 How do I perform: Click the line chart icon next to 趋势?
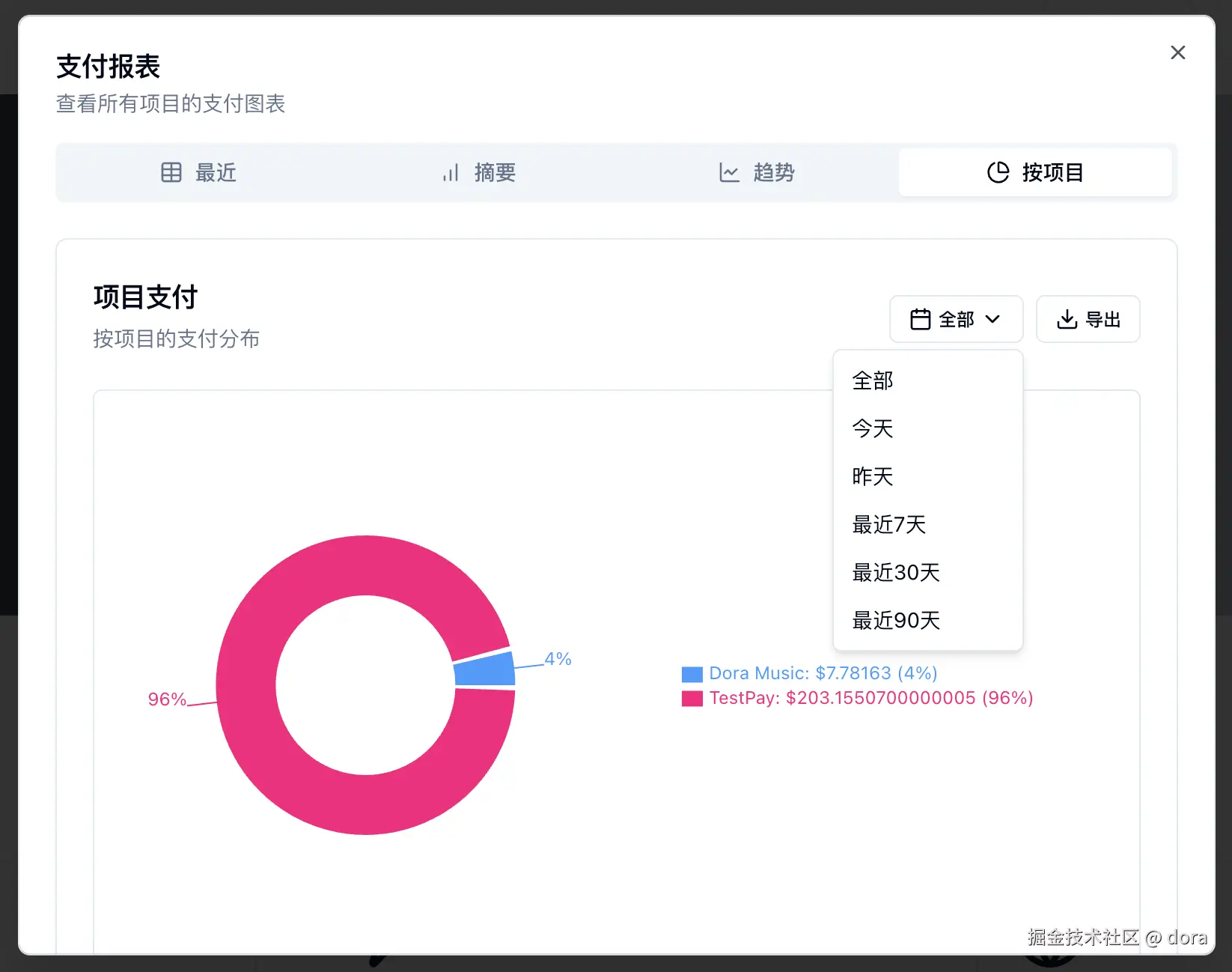point(729,172)
